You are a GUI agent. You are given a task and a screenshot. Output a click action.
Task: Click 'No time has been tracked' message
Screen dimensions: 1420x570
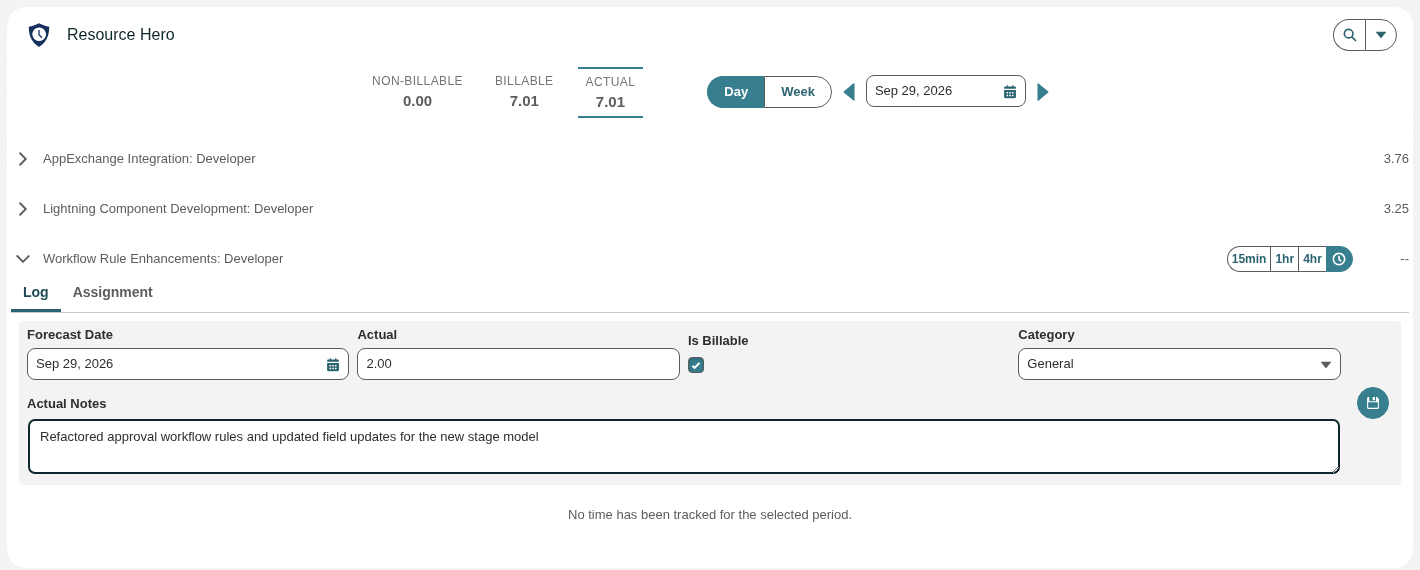pyautogui.click(x=710, y=515)
